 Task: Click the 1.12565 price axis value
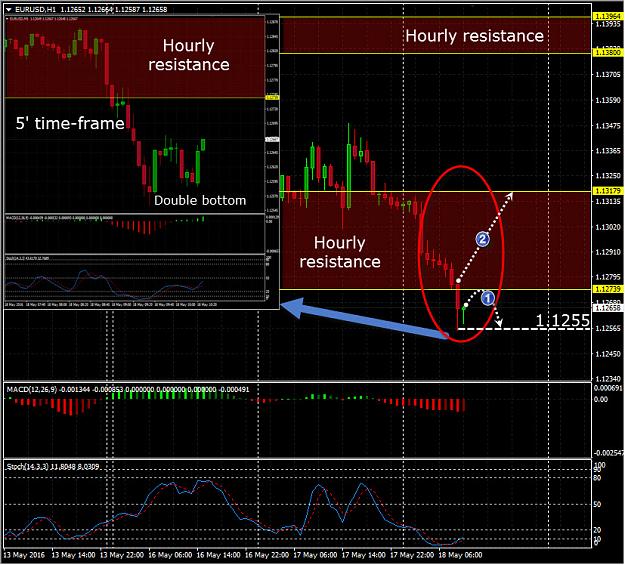pyautogui.click(x=608, y=328)
